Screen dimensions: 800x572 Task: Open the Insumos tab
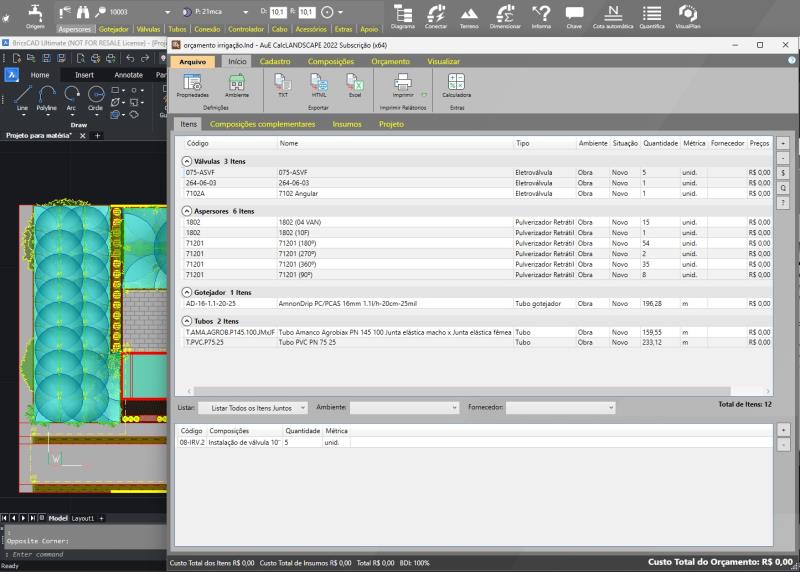tap(347, 124)
